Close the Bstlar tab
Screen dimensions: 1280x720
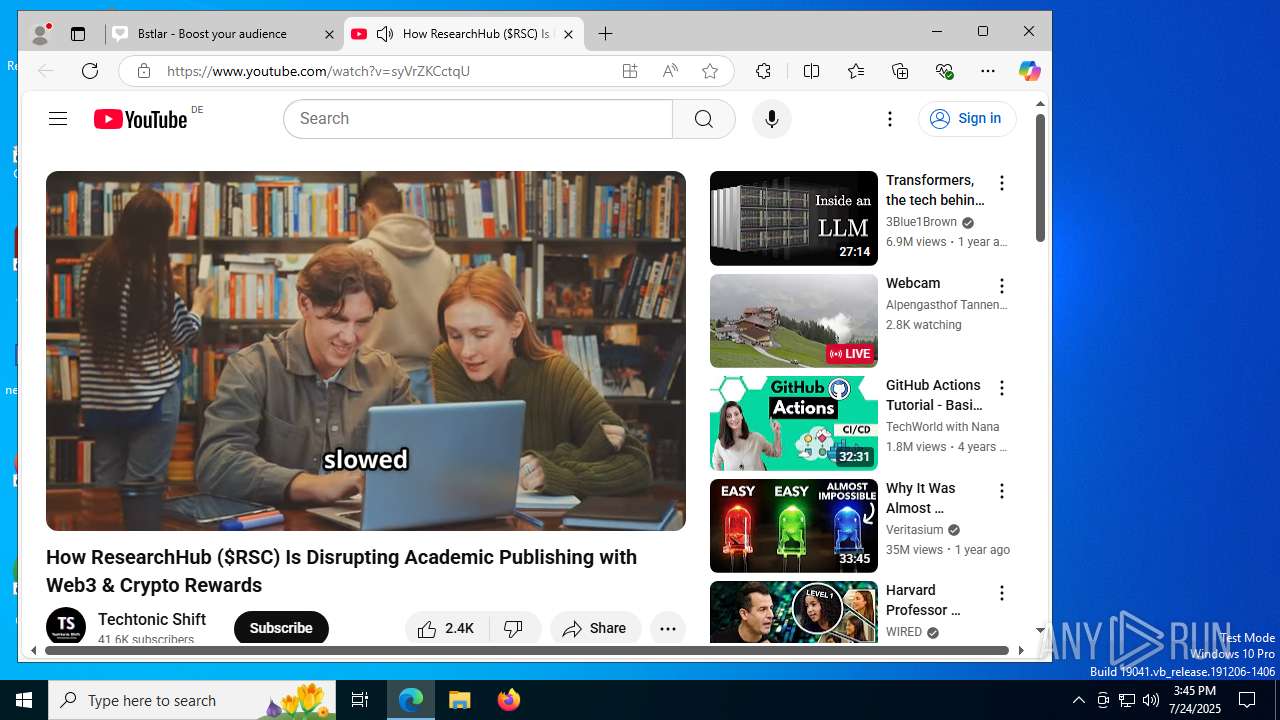[x=329, y=34]
